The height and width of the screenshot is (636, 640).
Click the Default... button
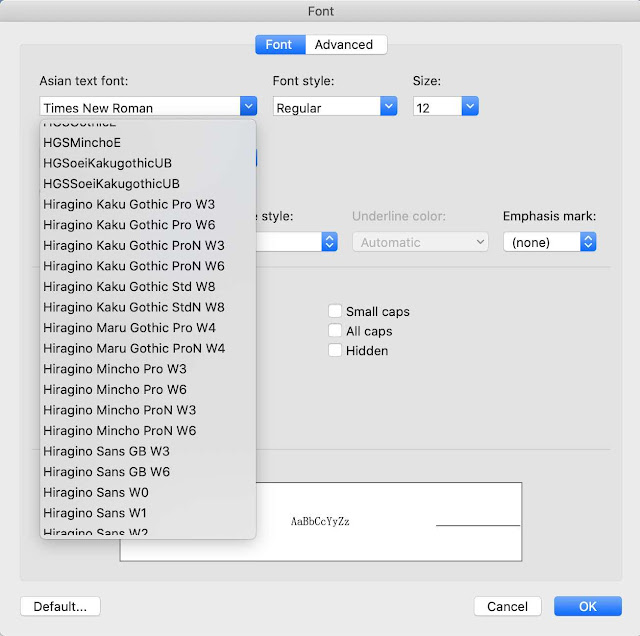(60, 606)
